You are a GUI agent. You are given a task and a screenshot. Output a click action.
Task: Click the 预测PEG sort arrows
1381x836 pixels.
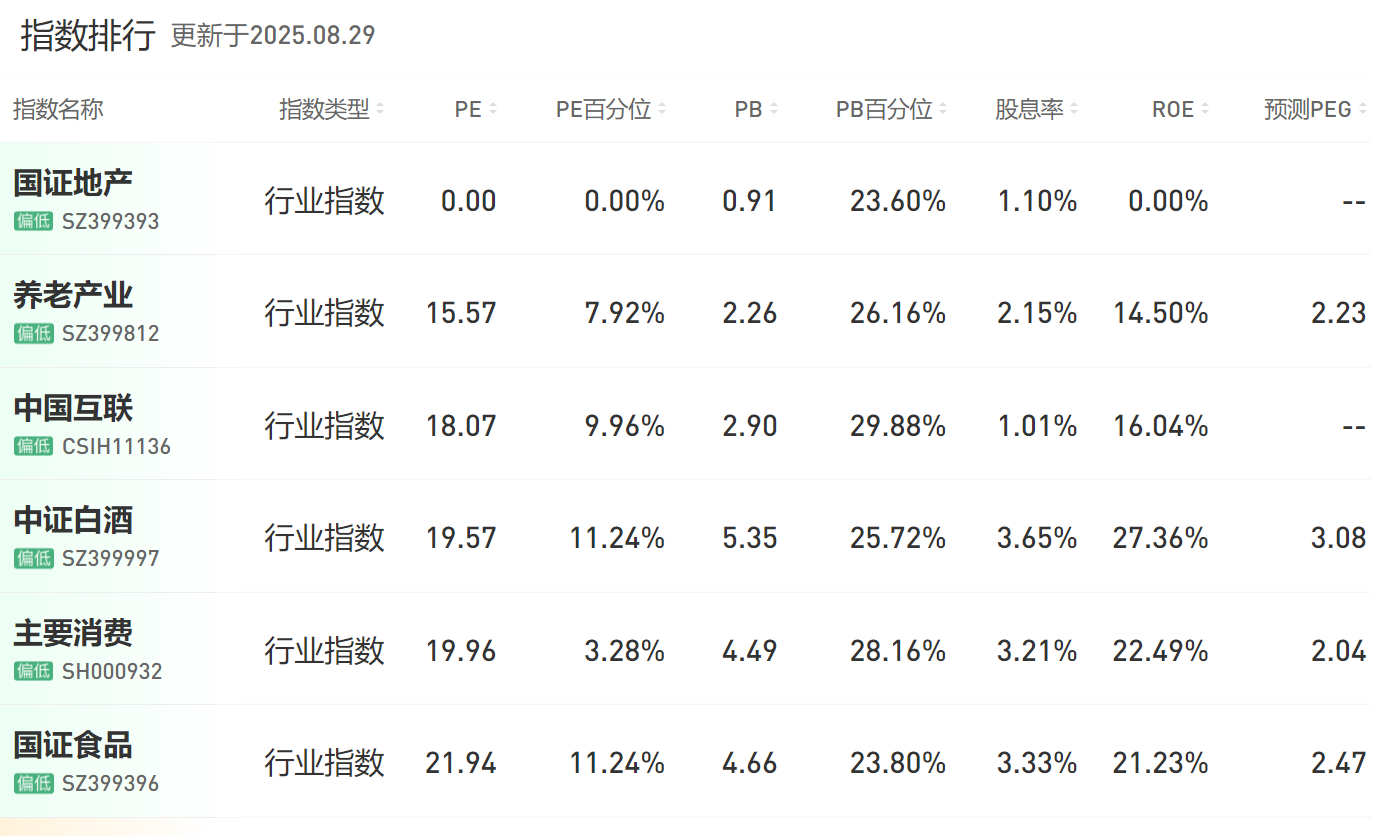[x=1362, y=110]
